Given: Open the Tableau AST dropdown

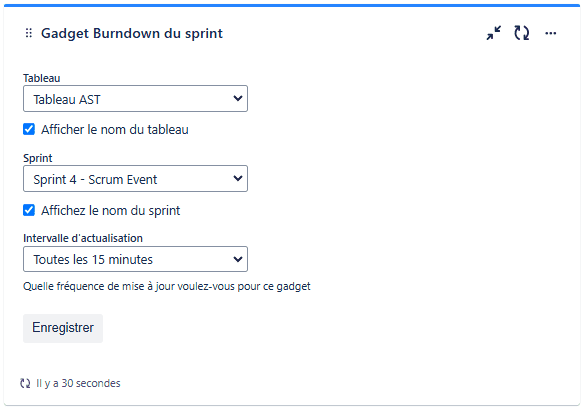Looking at the screenshot, I should click(x=135, y=98).
